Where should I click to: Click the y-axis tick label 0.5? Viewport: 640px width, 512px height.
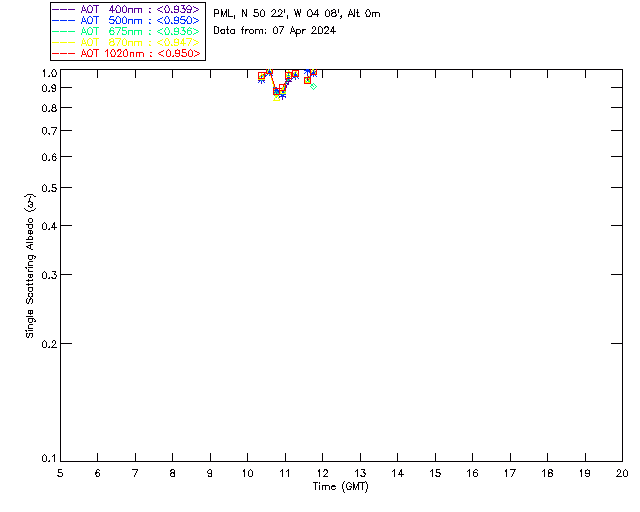pos(51,188)
